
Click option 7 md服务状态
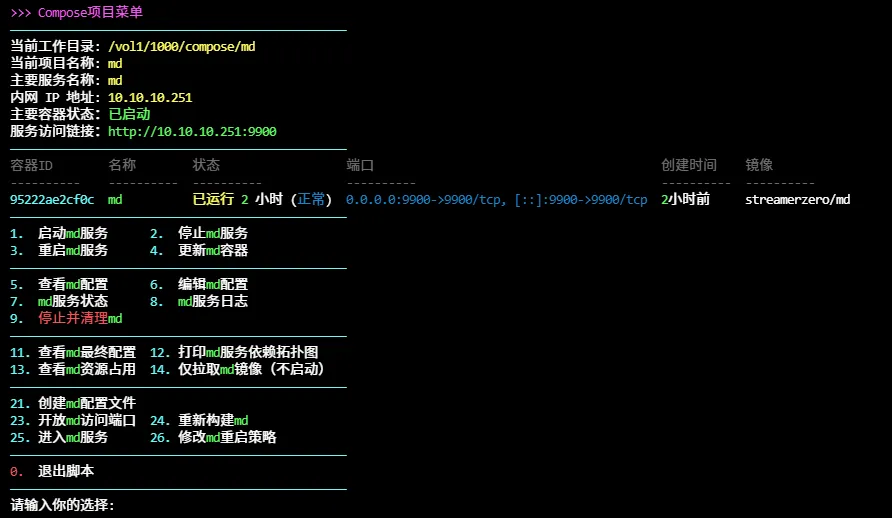72,301
